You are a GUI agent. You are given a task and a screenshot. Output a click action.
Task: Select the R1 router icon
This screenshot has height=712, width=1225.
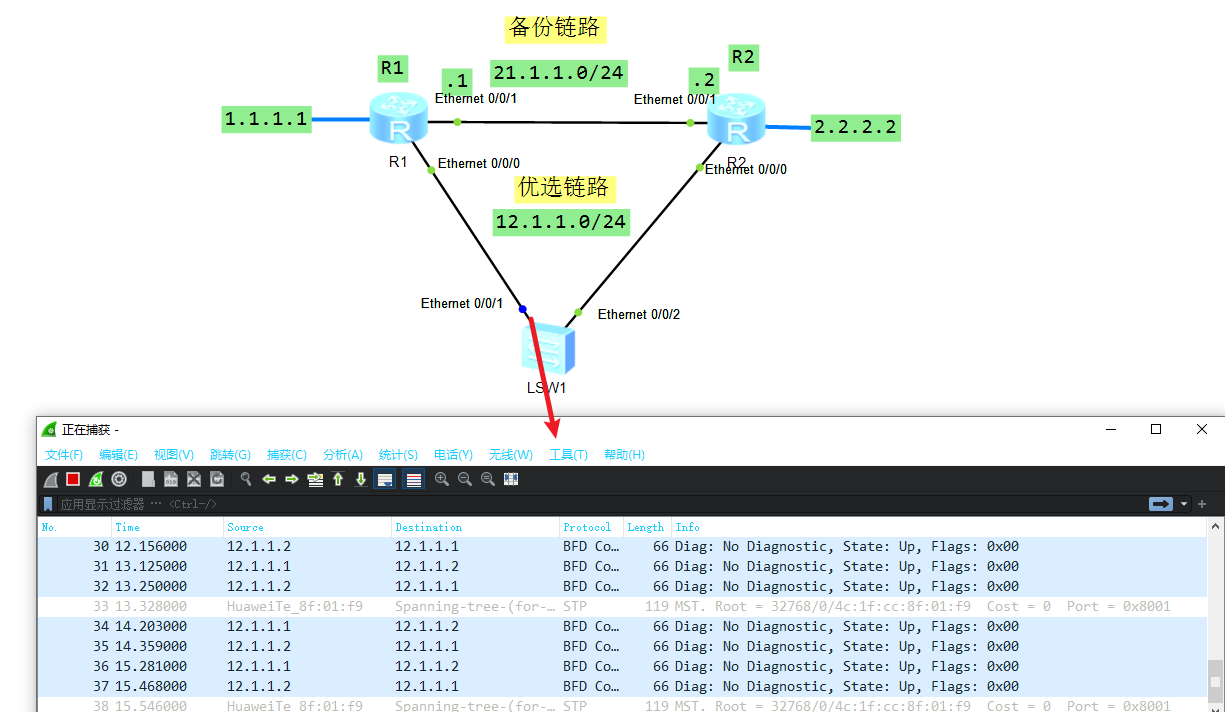399,120
